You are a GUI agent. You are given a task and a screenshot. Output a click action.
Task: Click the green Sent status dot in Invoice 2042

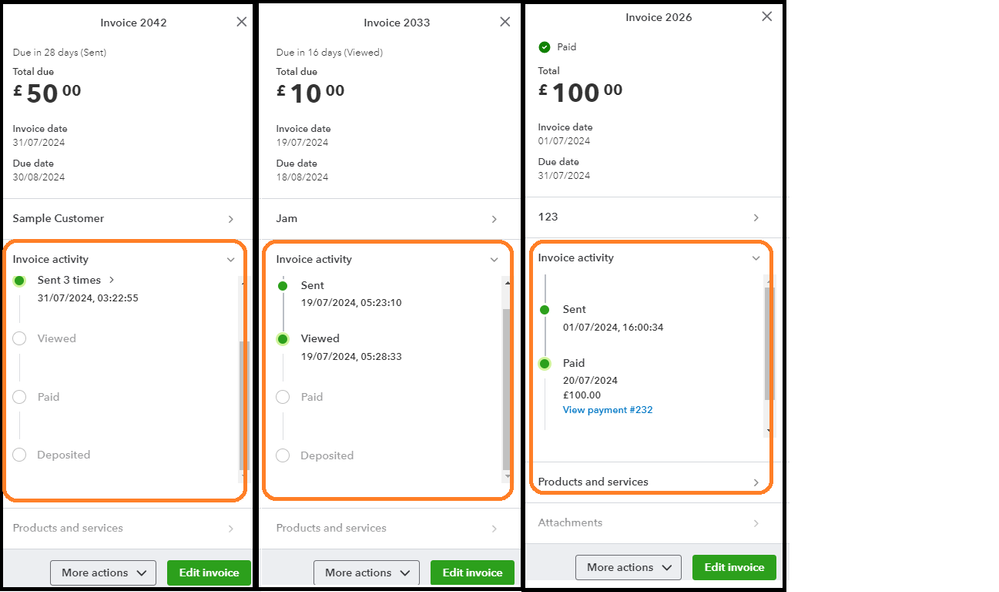point(19,281)
